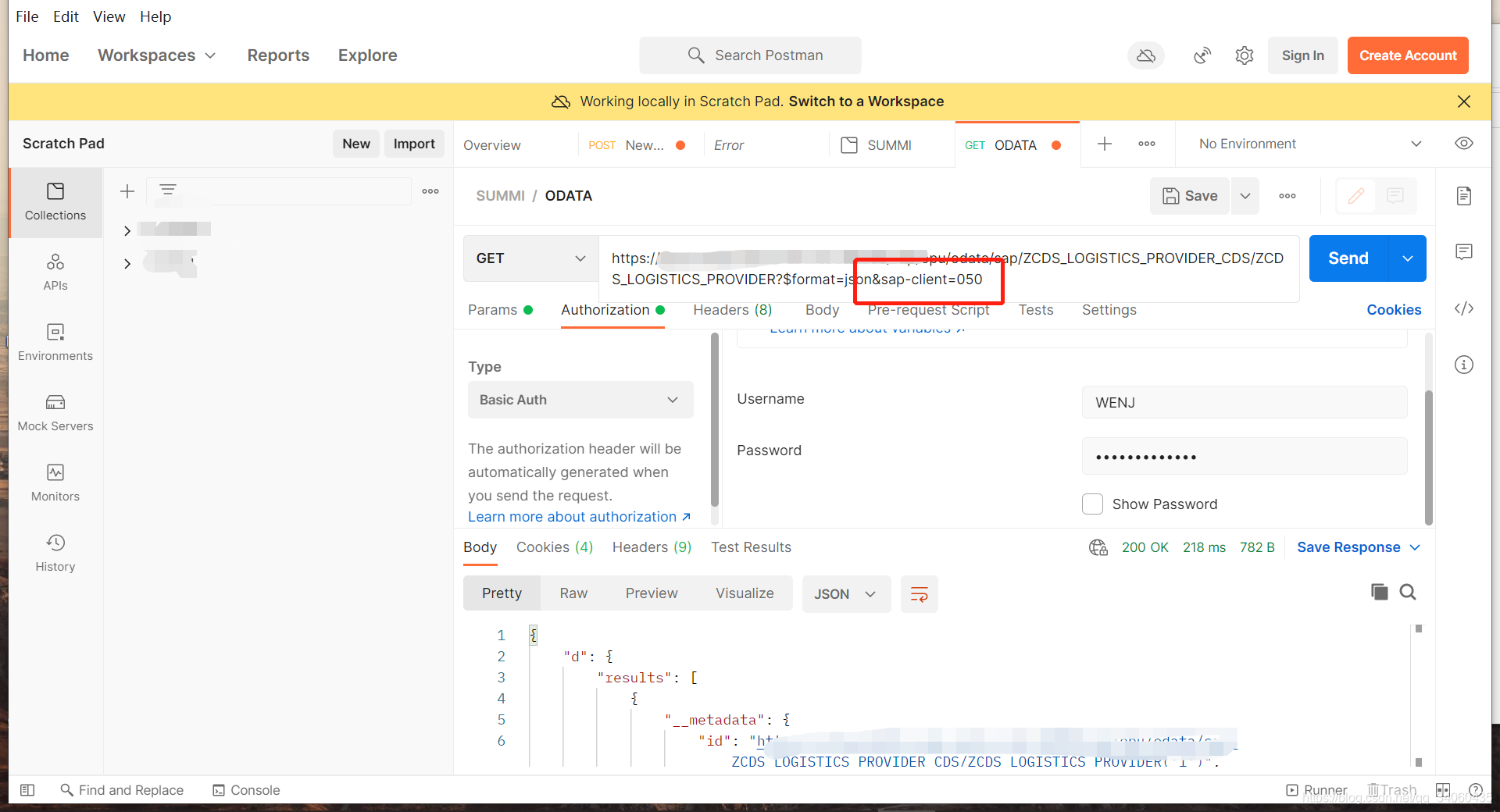Open the View menu
Image resolution: width=1500 pixels, height=812 pixels.
109,16
